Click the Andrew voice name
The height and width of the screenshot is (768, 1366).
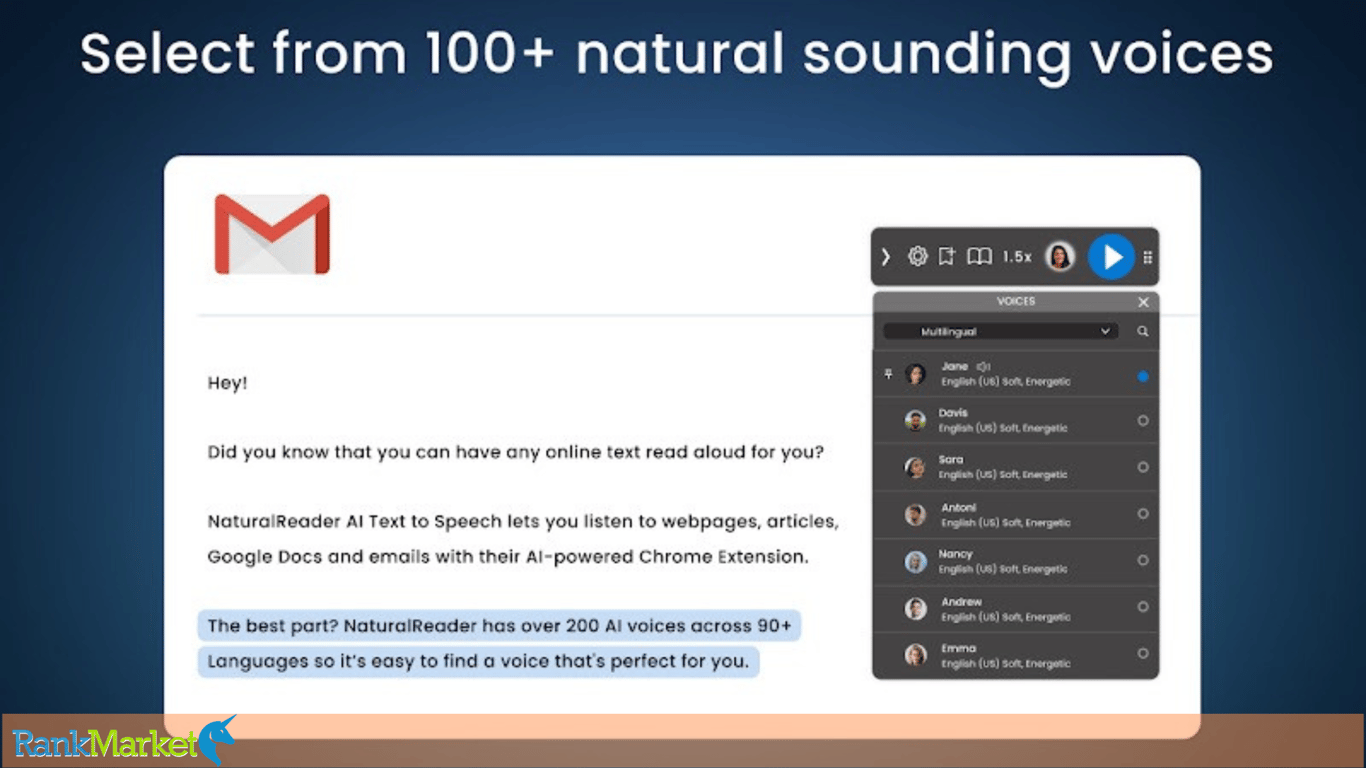pyautogui.click(x=961, y=602)
